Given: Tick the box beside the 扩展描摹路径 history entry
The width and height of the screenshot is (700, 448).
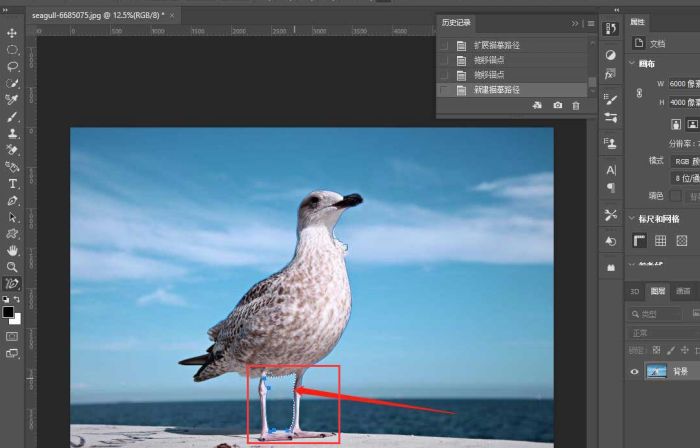Looking at the screenshot, I should click(444, 46).
